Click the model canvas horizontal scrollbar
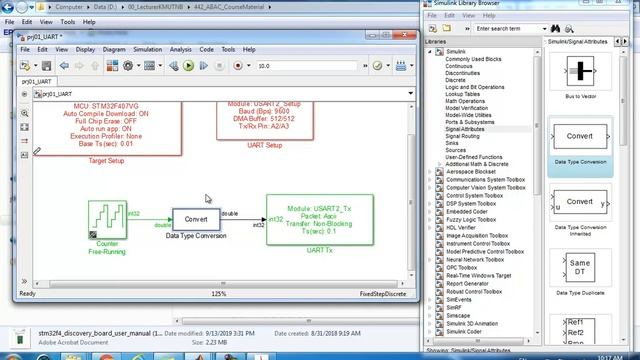The image size is (640, 360). click(223, 283)
